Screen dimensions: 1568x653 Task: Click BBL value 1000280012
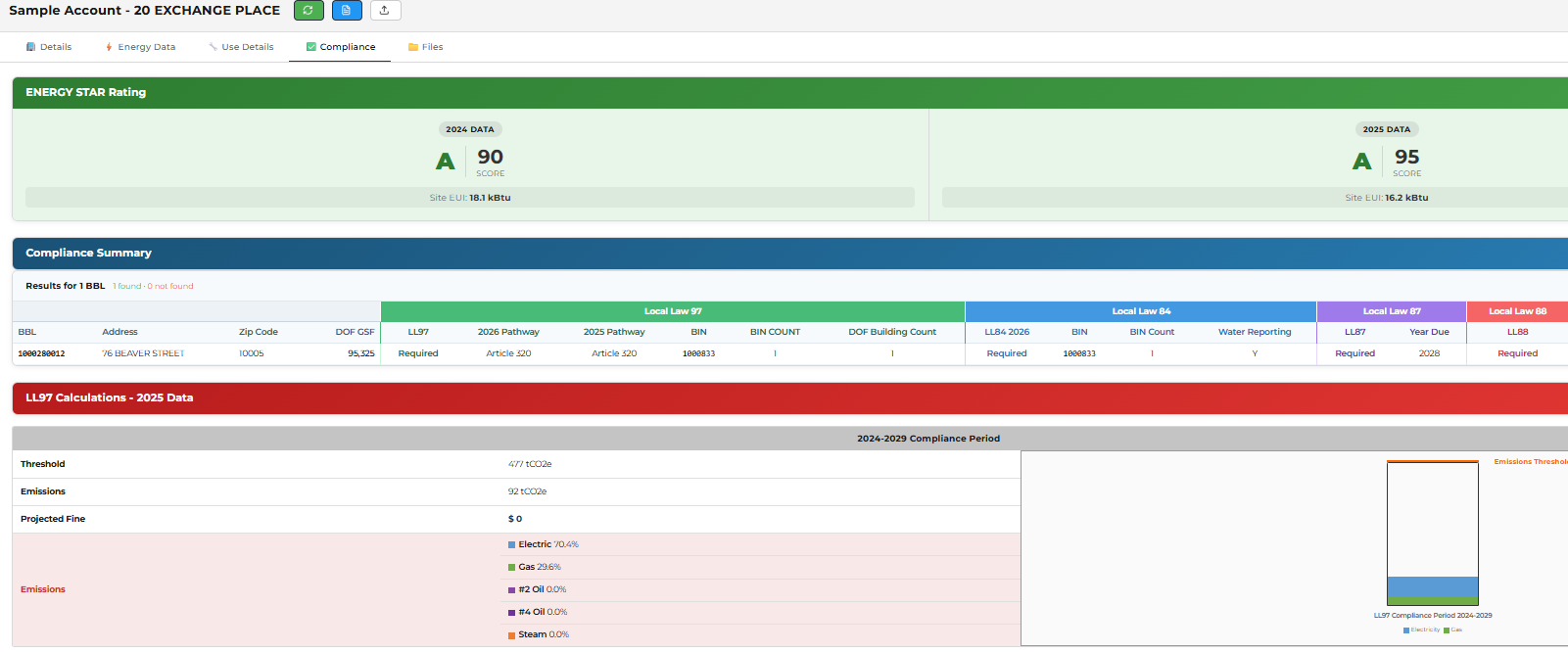coord(41,353)
